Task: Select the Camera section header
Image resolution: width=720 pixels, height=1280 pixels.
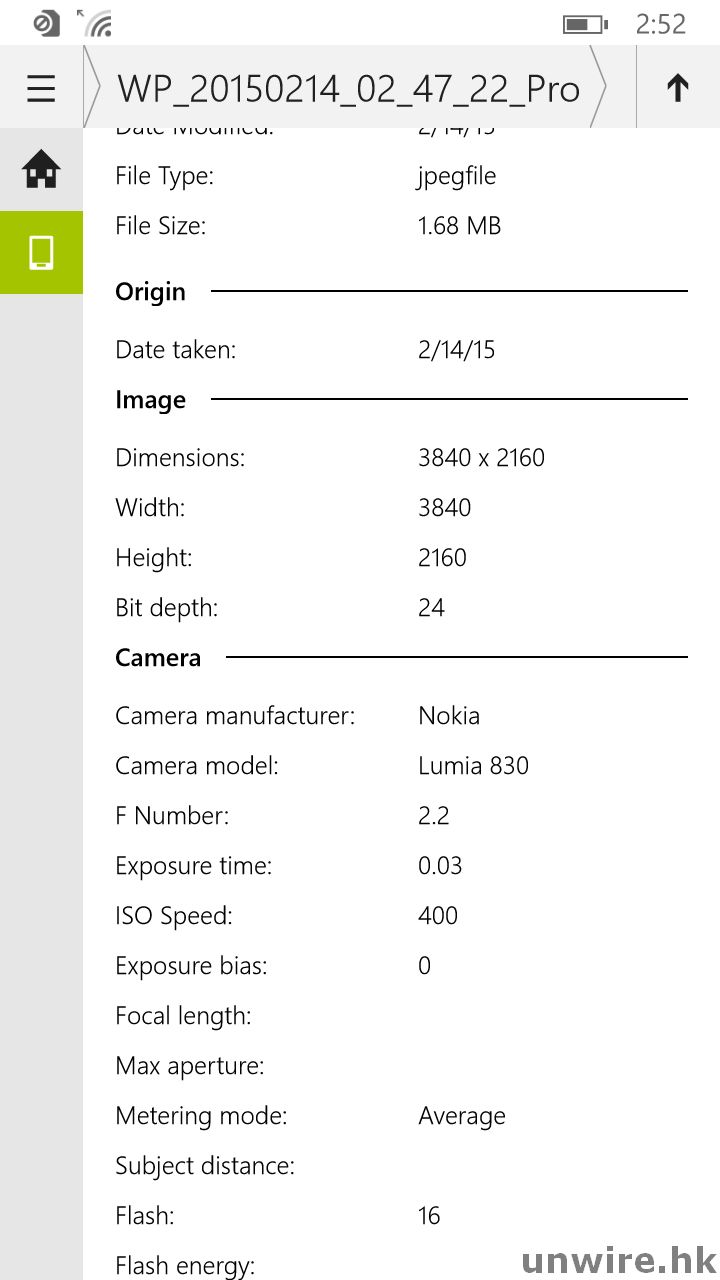Action: pos(158,658)
